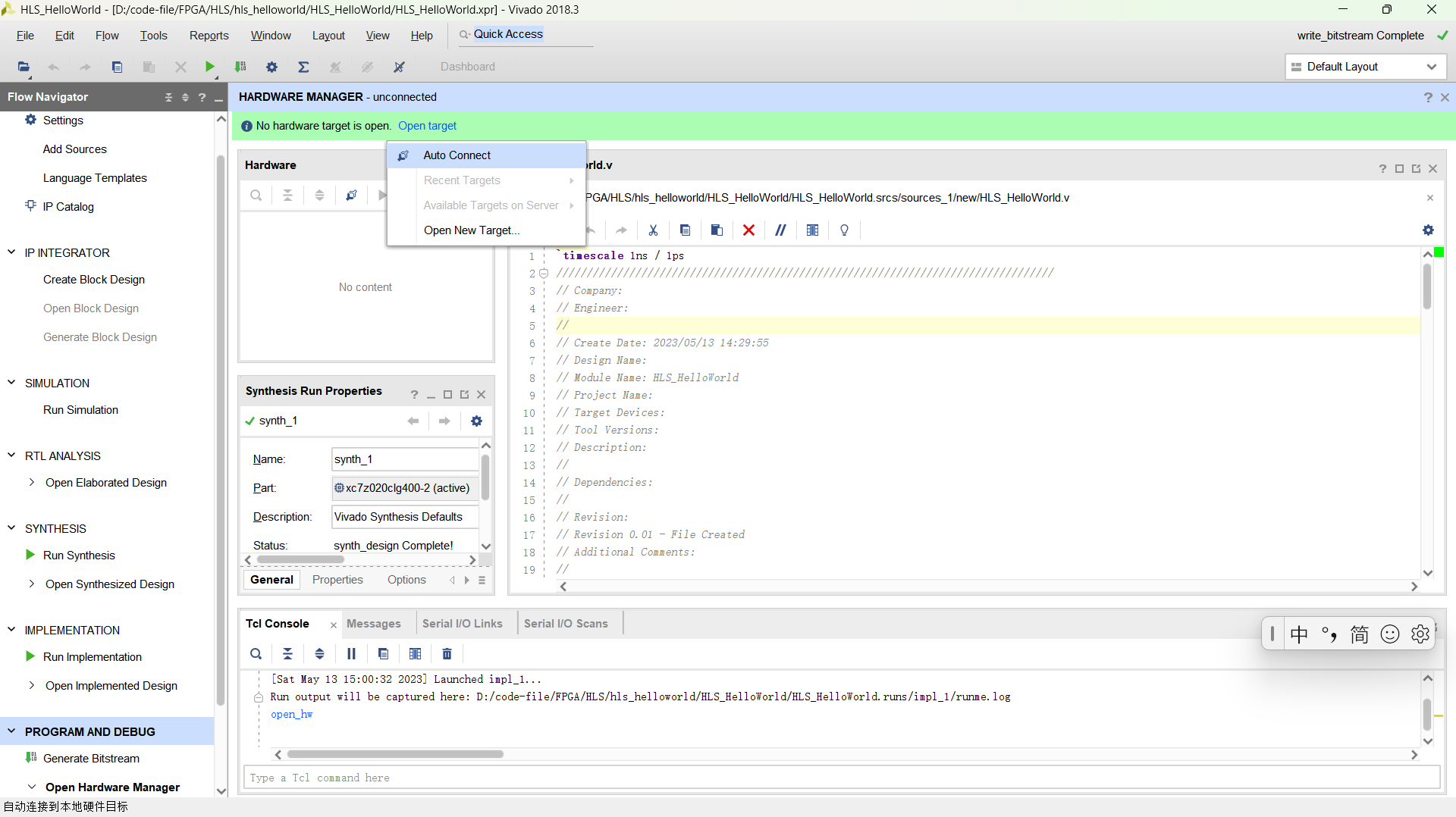Image resolution: width=1456 pixels, height=817 pixels.
Task: Click the copy icon in Tcl Console
Action: [383, 654]
